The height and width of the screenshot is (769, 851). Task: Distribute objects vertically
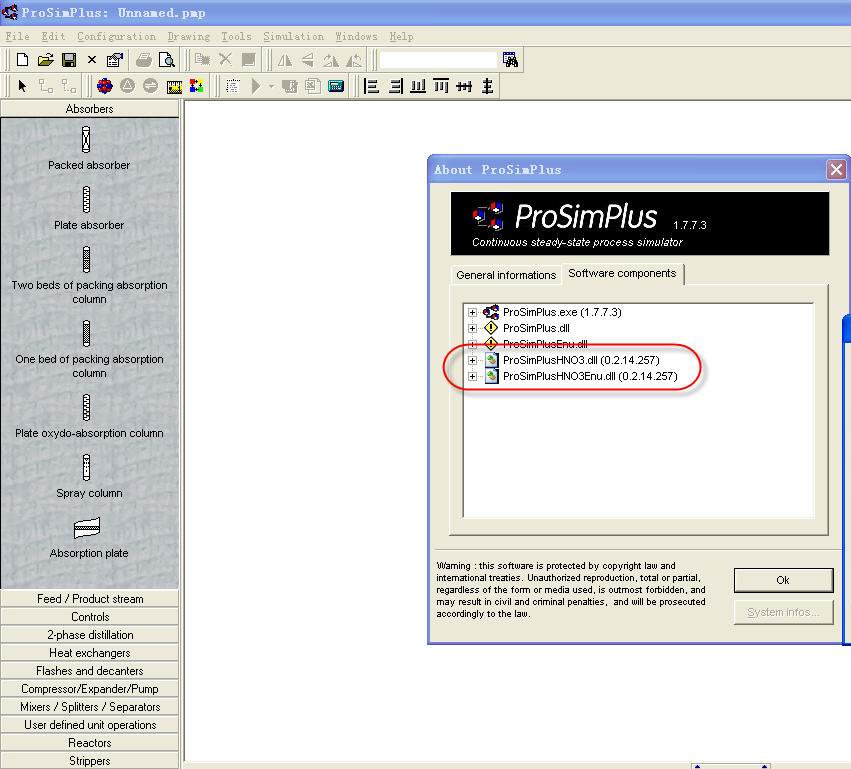click(487, 86)
